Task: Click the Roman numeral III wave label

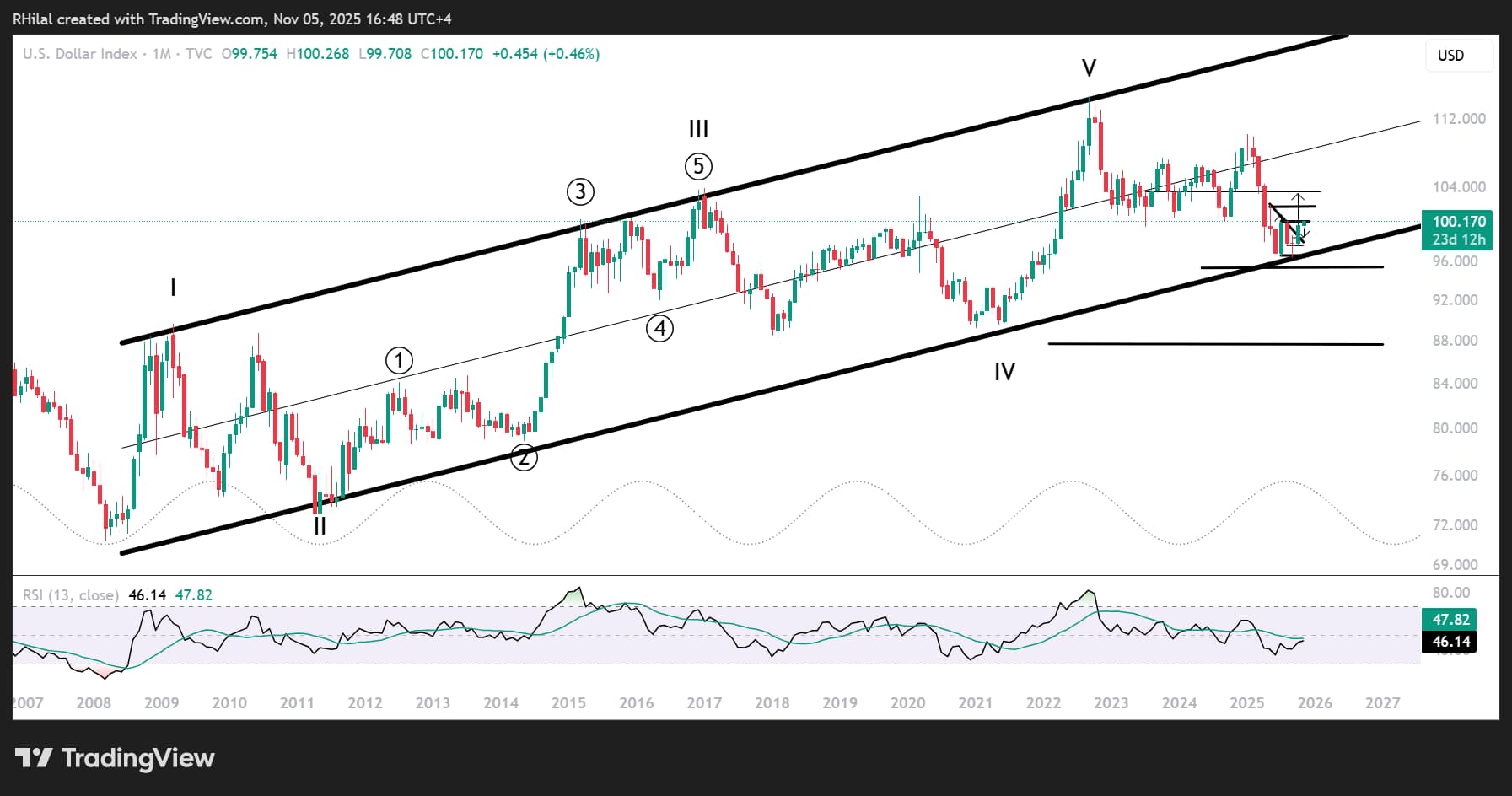Action: point(698,129)
